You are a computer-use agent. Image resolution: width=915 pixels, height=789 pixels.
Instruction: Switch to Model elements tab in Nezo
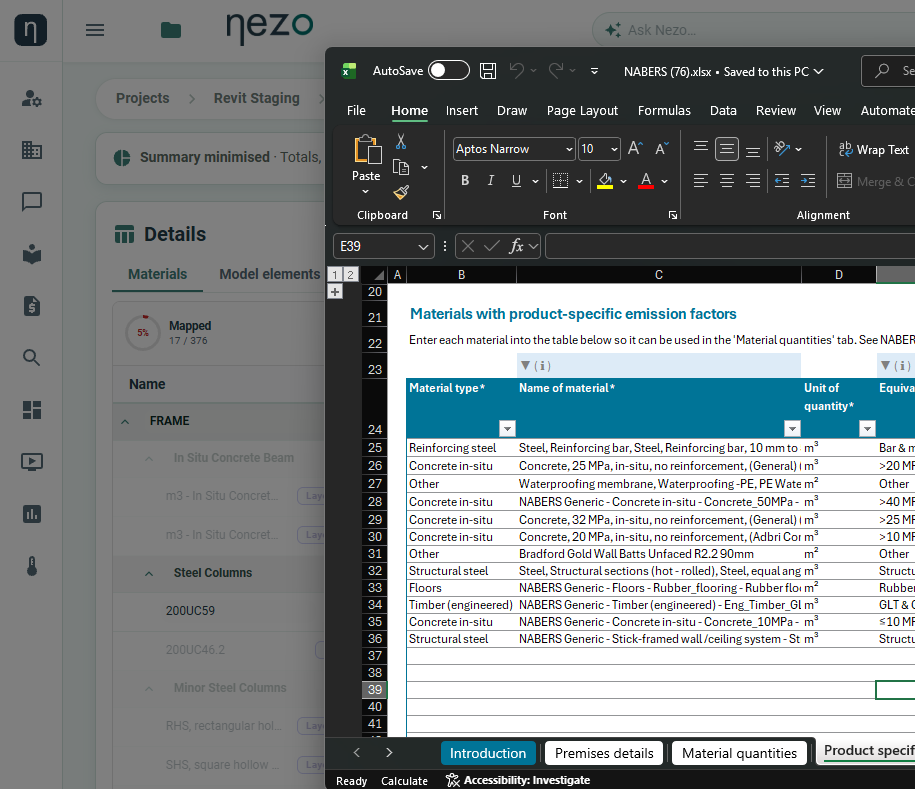click(x=270, y=274)
